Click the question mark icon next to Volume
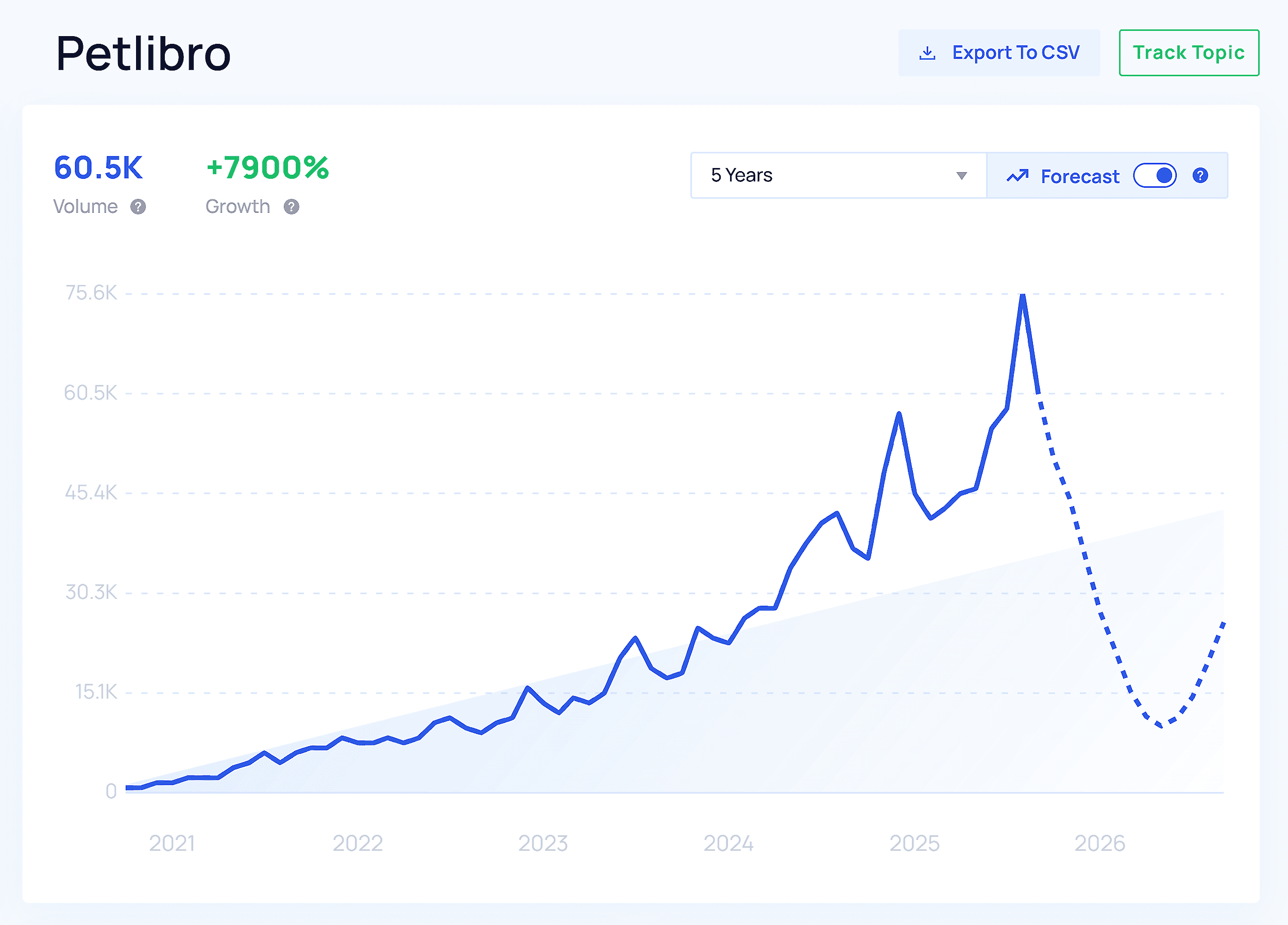1288x925 pixels. pyautogui.click(x=138, y=207)
